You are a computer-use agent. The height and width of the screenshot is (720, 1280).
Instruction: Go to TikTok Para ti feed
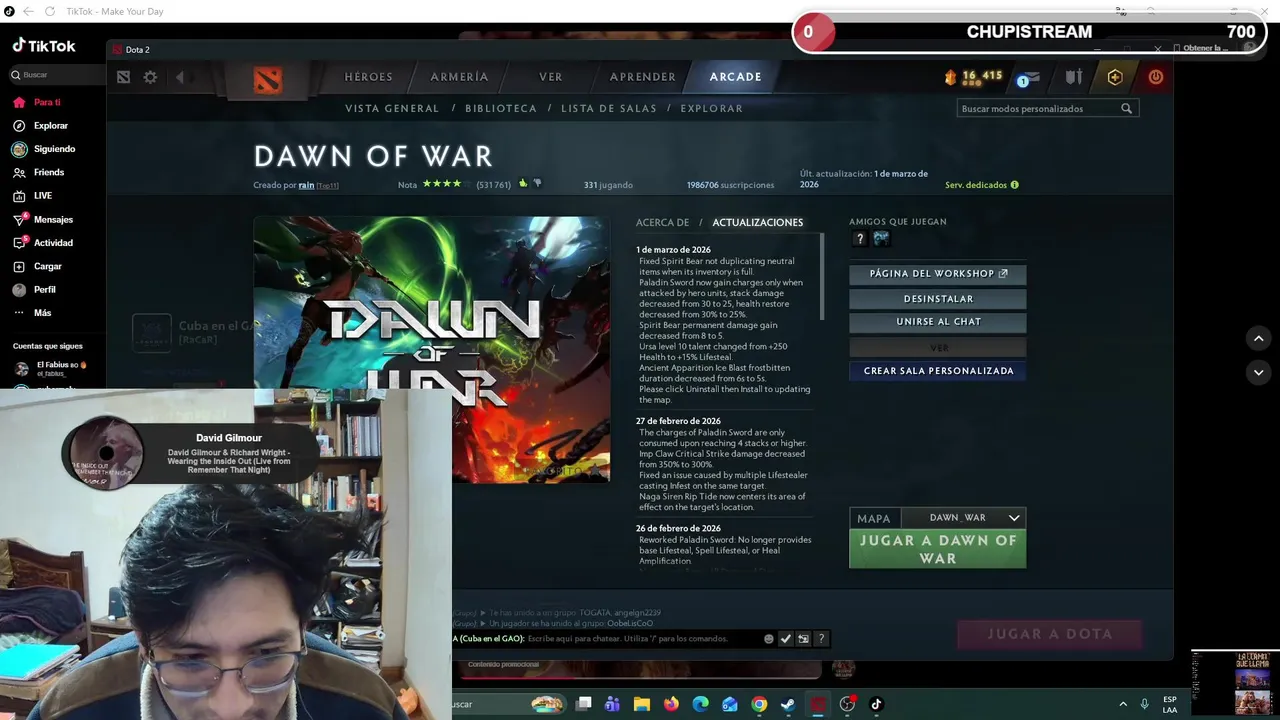tap(37, 102)
